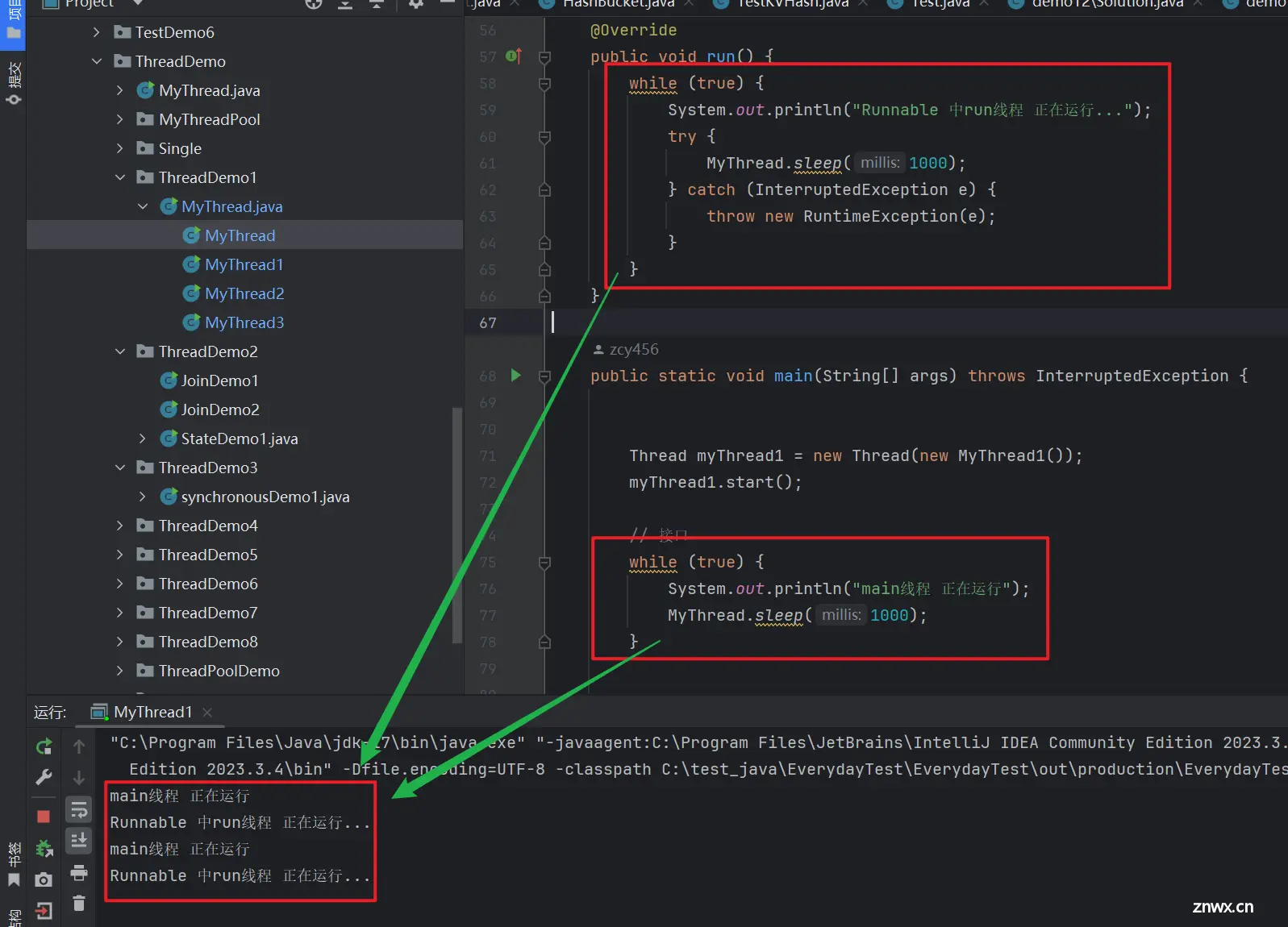Click the run gutter arrow for main
The width and height of the screenshot is (1288, 927).
click(515, 375)
